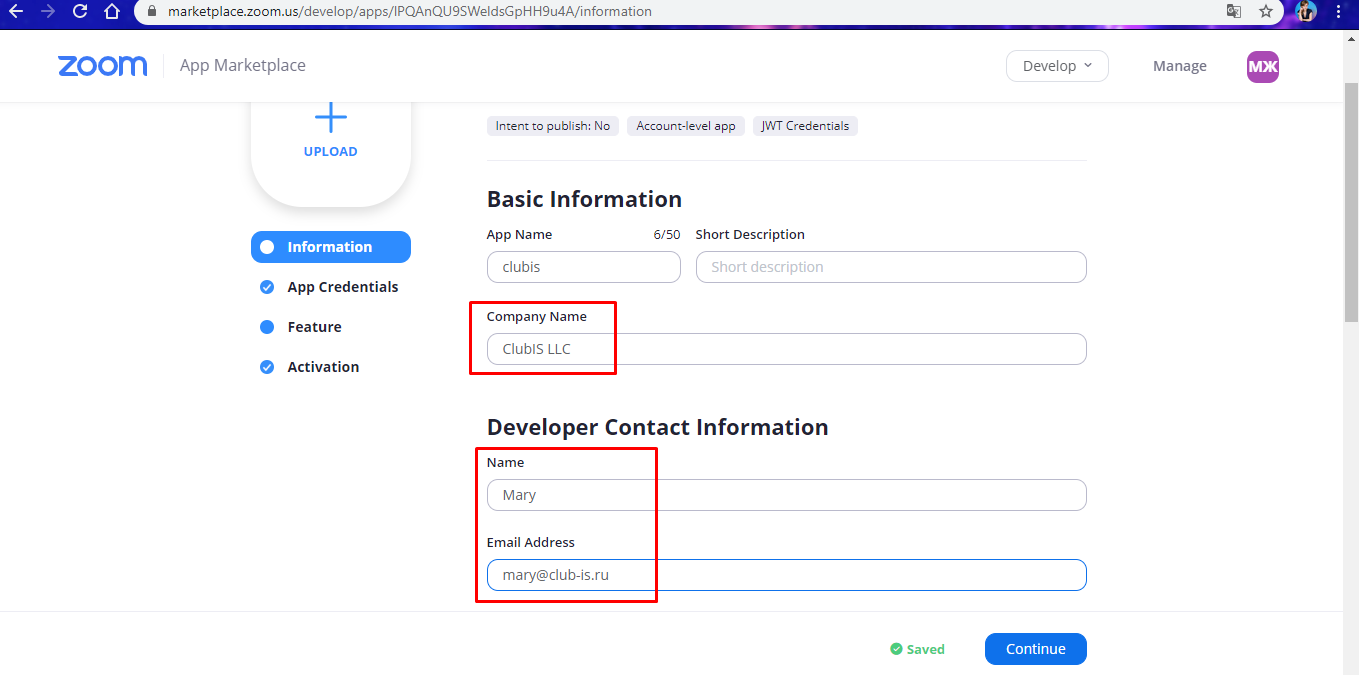The height and width of the screenshot is (675, 1359).
Task: Click the Continue button
Action: click(1036, 649)
